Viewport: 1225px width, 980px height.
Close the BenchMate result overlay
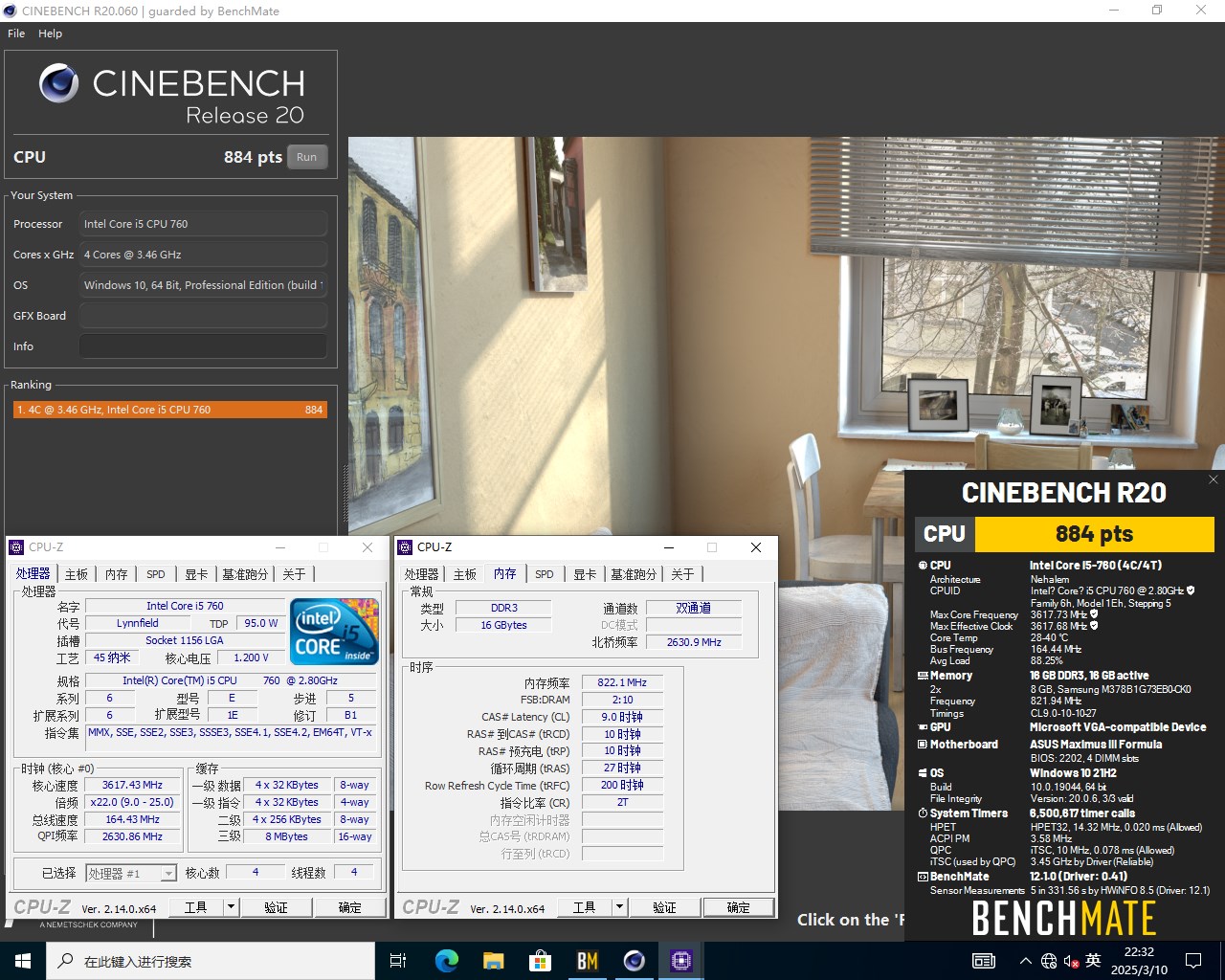(x=1214, y=479)
